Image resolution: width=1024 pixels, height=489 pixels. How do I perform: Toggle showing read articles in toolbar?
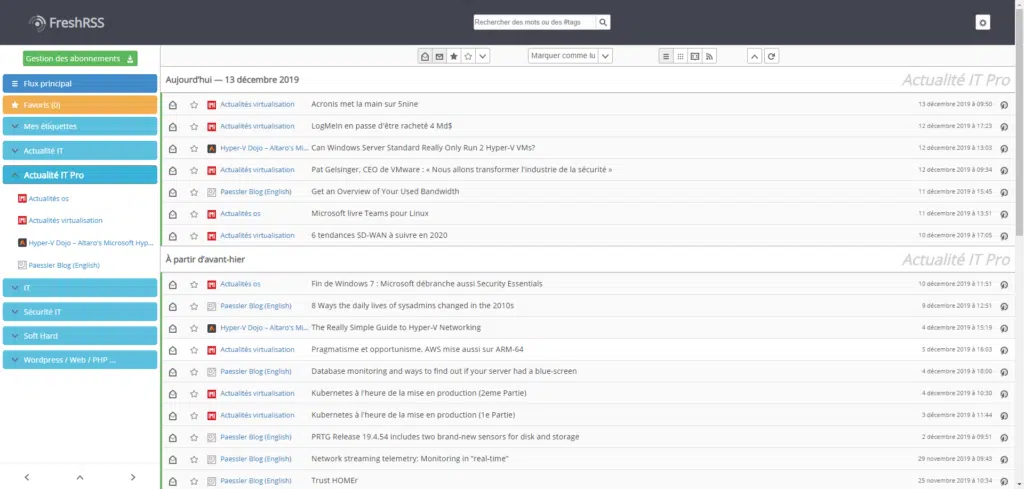pyautogui.click(x=425, y=57)
